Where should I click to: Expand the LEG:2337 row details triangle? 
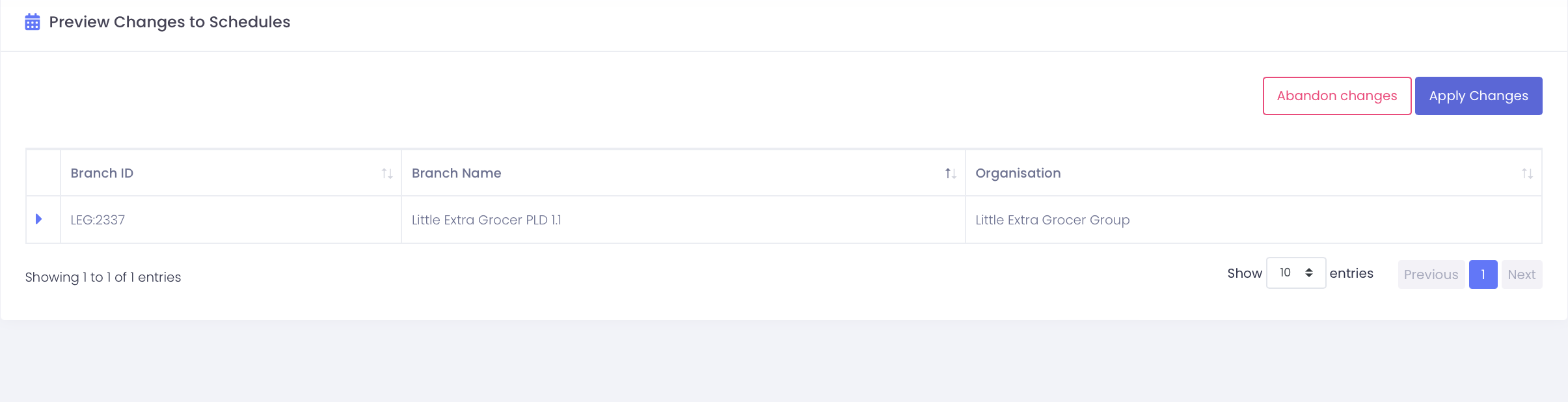39,219
